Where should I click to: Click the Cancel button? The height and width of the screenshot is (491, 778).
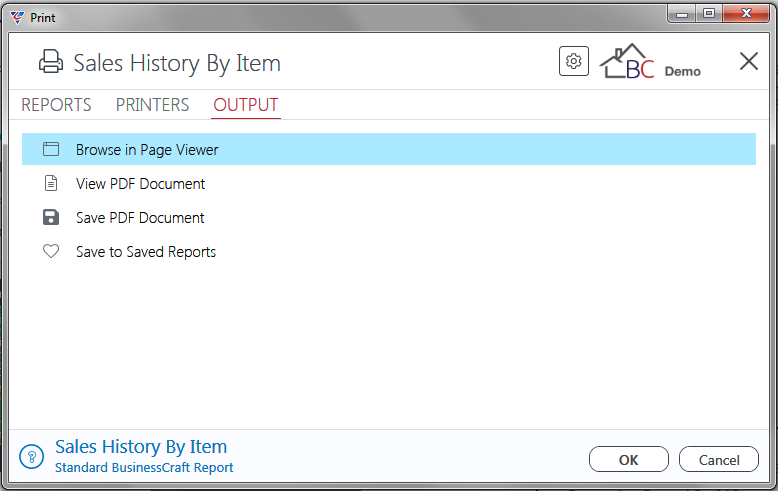pyautogui.click(x=719, y=459)
